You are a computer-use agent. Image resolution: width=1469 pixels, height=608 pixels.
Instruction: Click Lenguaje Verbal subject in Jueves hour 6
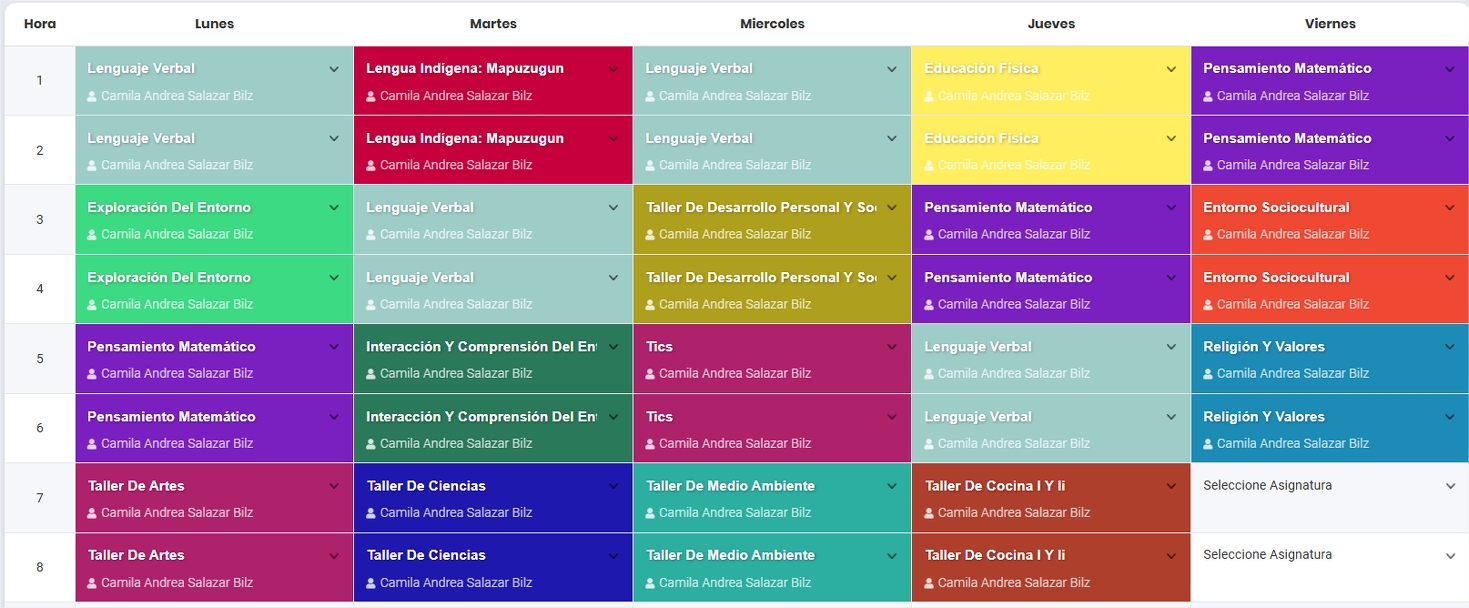[x=978, y=417]
